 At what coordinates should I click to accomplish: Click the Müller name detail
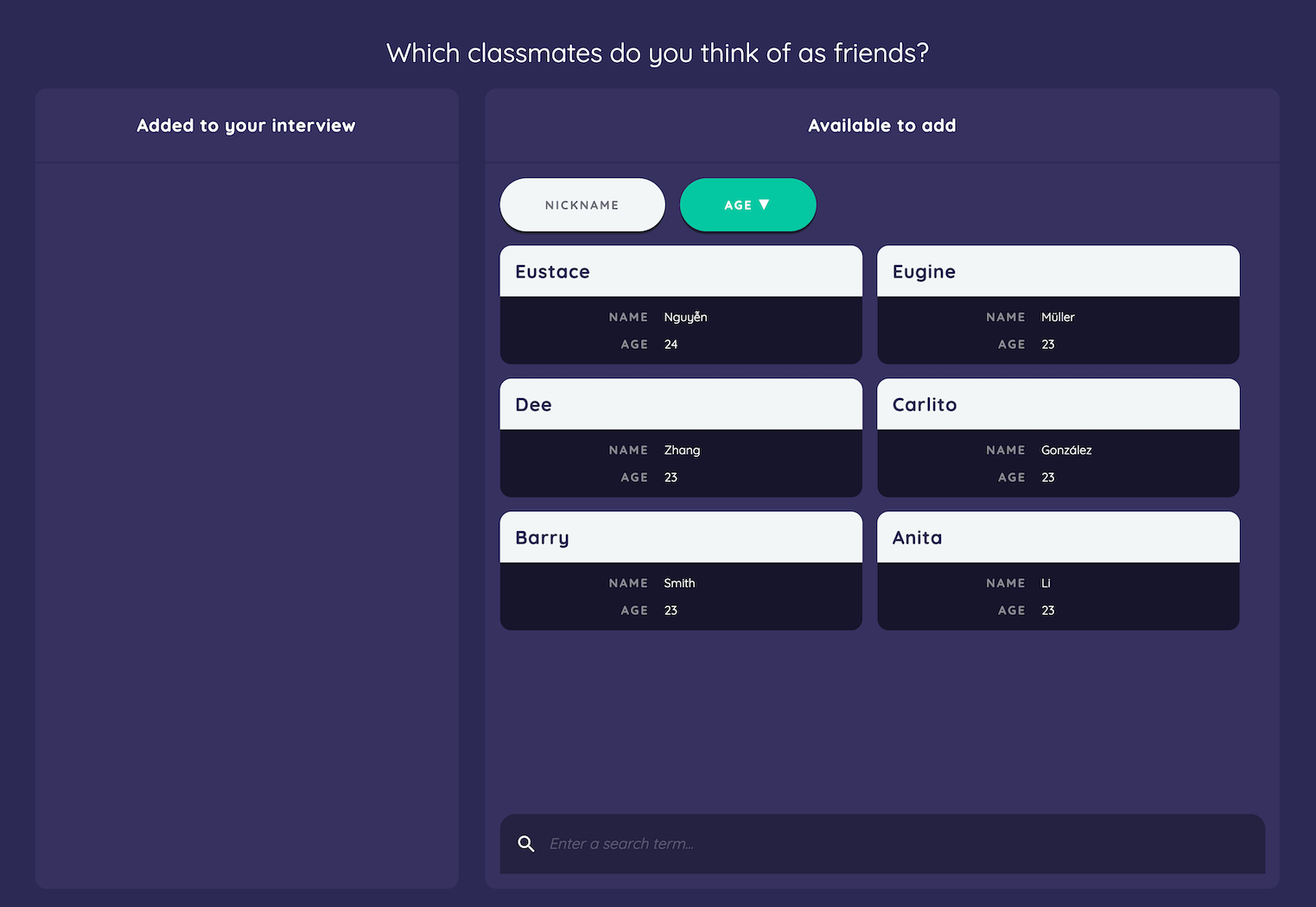[x=1058, y=317]
